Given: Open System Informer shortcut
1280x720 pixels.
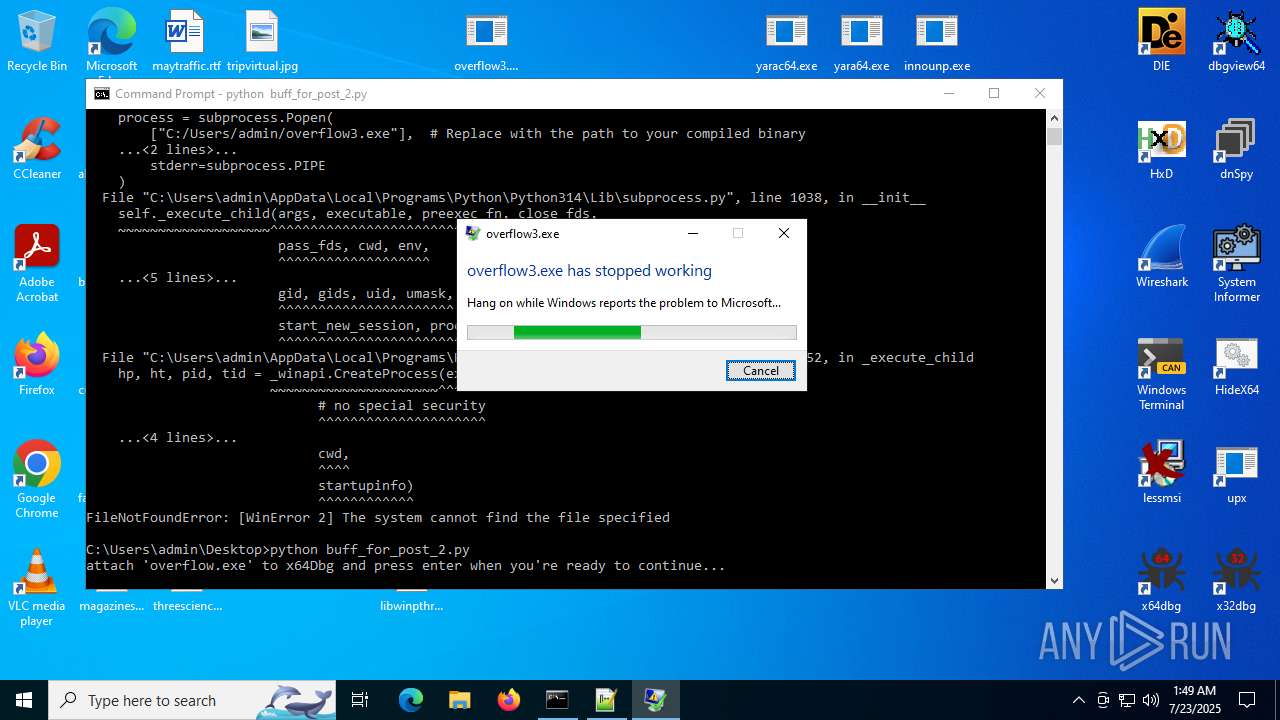Looking at the screenshot, I should coord(1236,264).
